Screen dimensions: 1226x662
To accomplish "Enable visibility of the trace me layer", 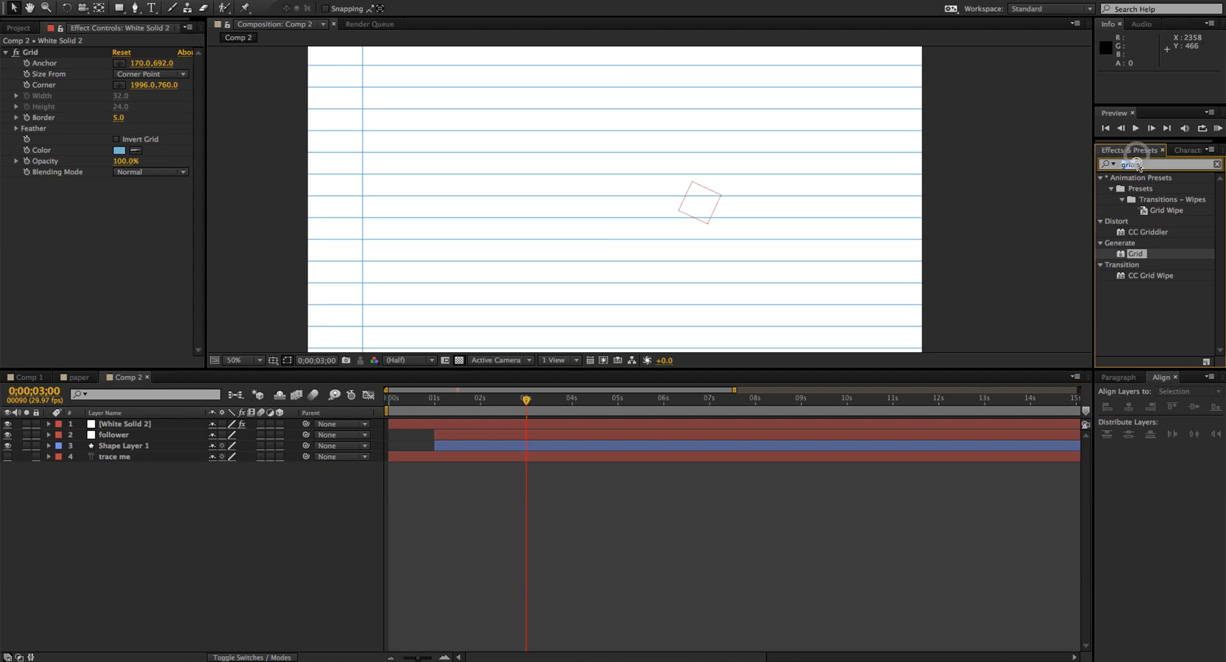I will (7, 456).
